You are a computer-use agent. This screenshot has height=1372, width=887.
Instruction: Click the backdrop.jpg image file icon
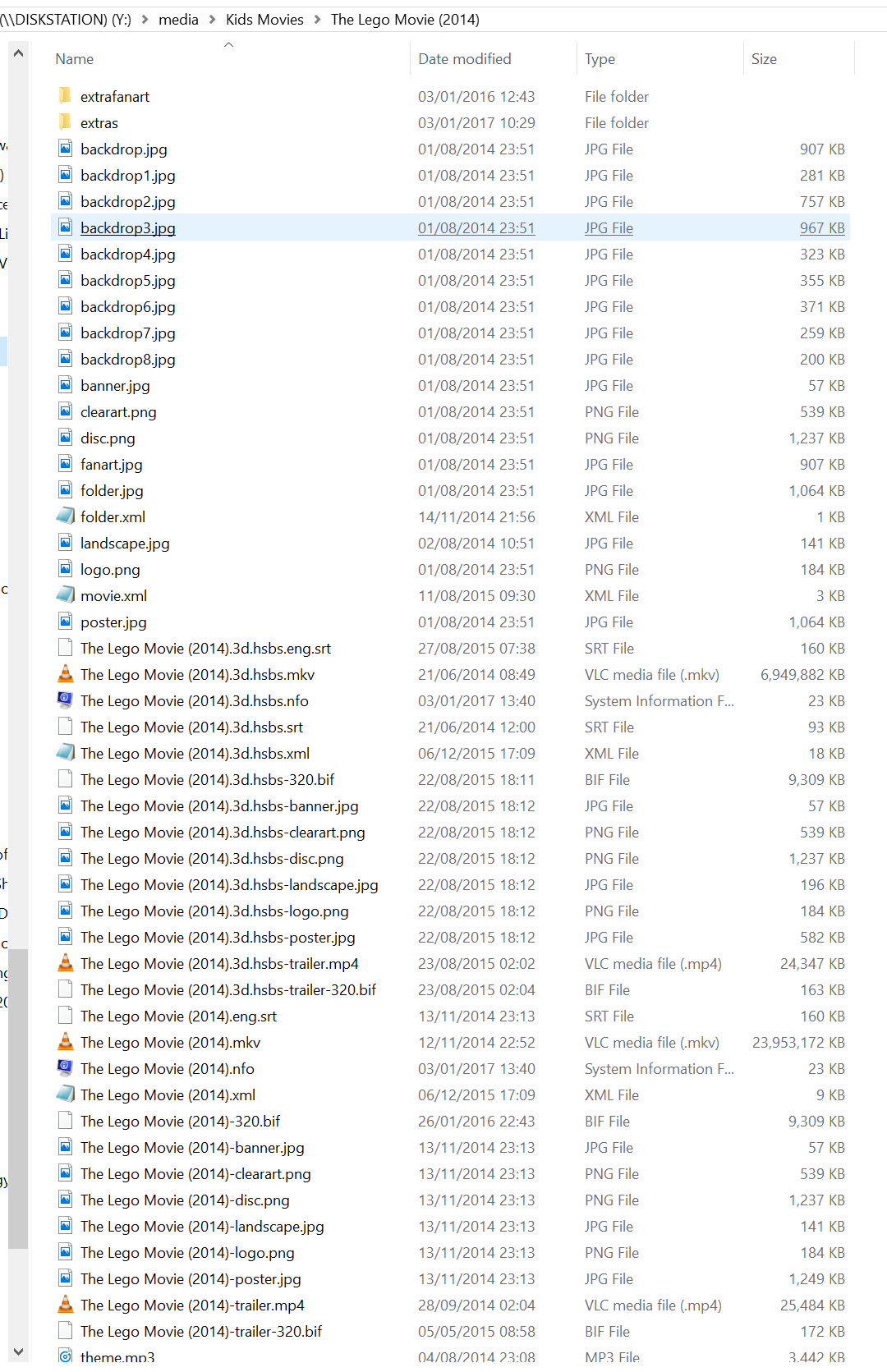pyautogui.click(x=66, y=149)
